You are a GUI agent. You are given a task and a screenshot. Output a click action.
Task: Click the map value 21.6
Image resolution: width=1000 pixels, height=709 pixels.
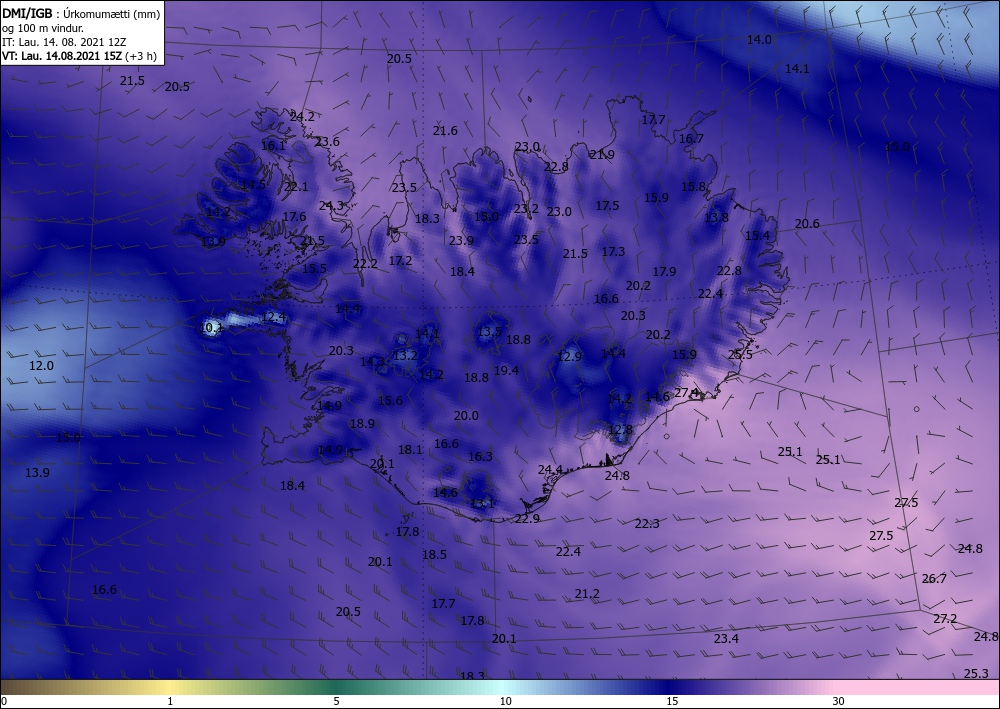[x=445, y=131]
